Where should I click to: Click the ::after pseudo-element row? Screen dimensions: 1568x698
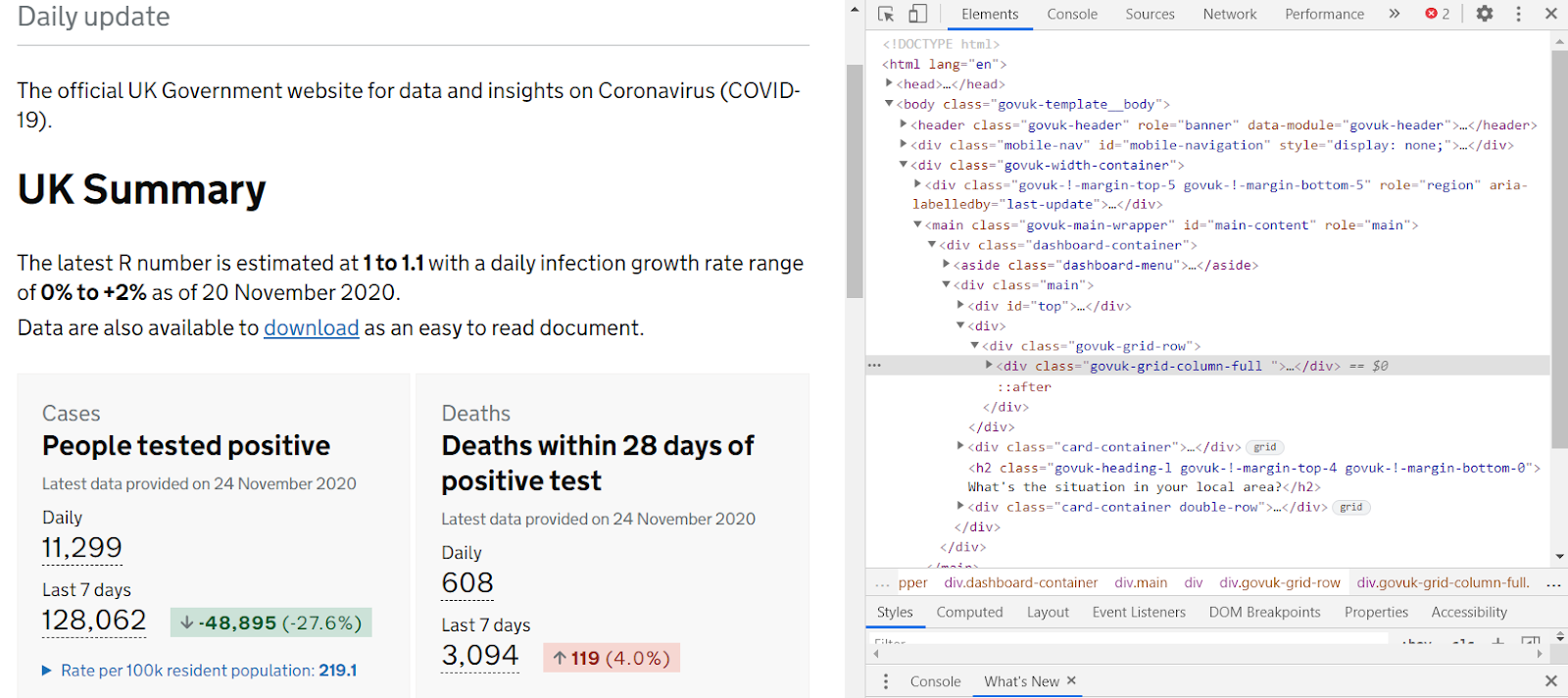(x=1024, y=386)
